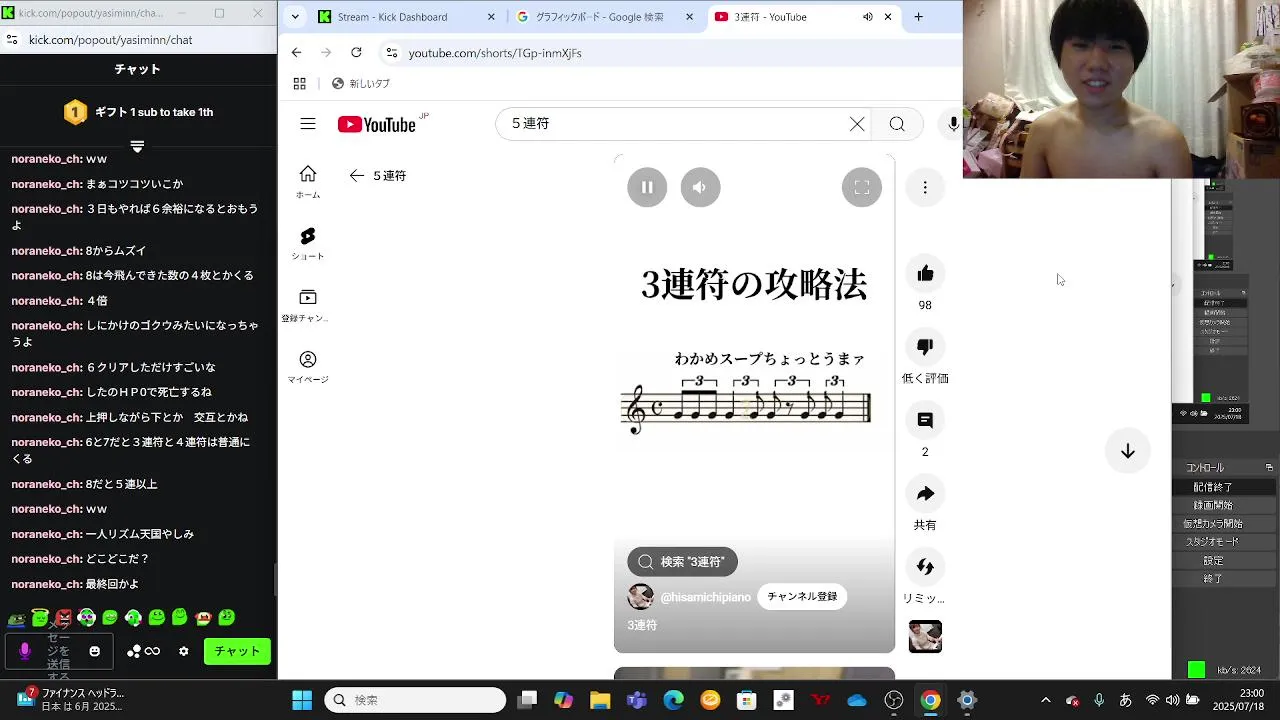Open @hisamichipiano channel link

705,597
